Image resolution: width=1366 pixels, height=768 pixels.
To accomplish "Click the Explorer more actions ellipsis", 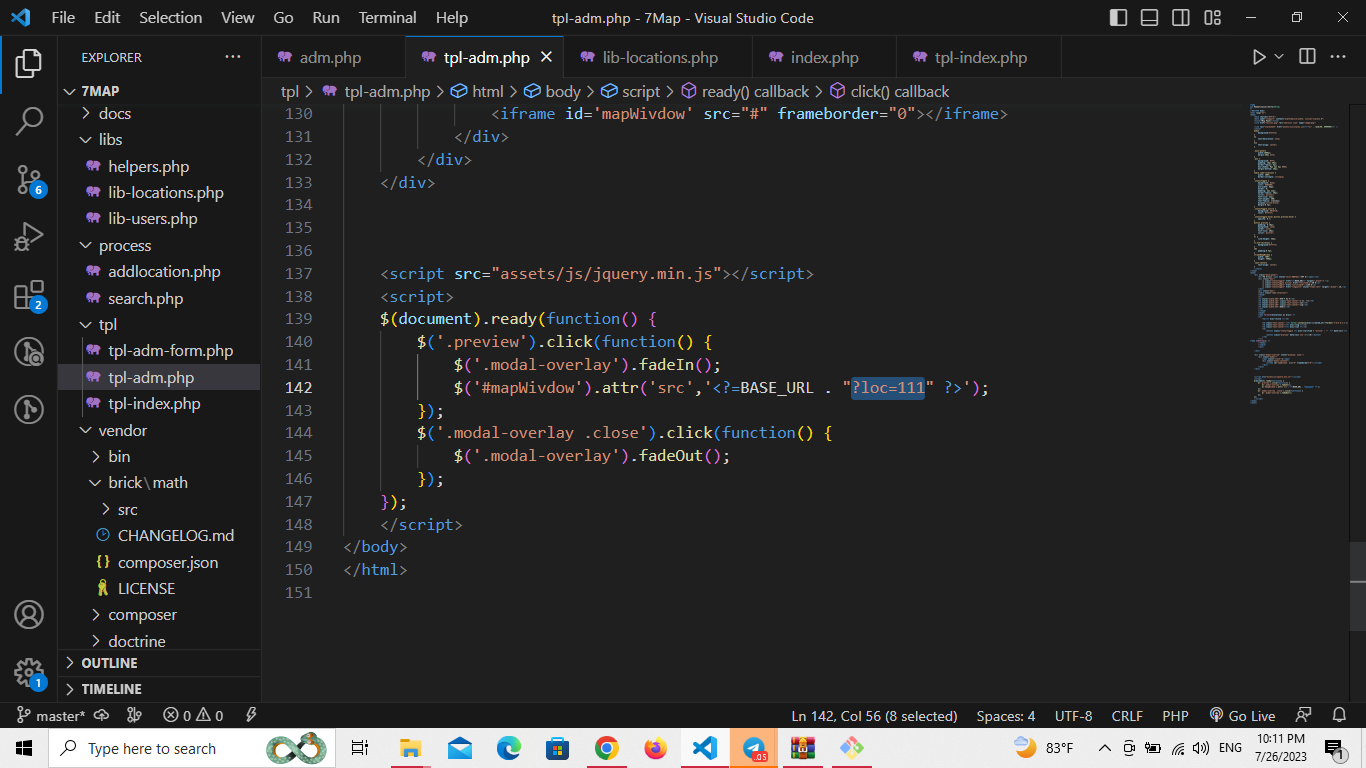I will click(233, 57).
